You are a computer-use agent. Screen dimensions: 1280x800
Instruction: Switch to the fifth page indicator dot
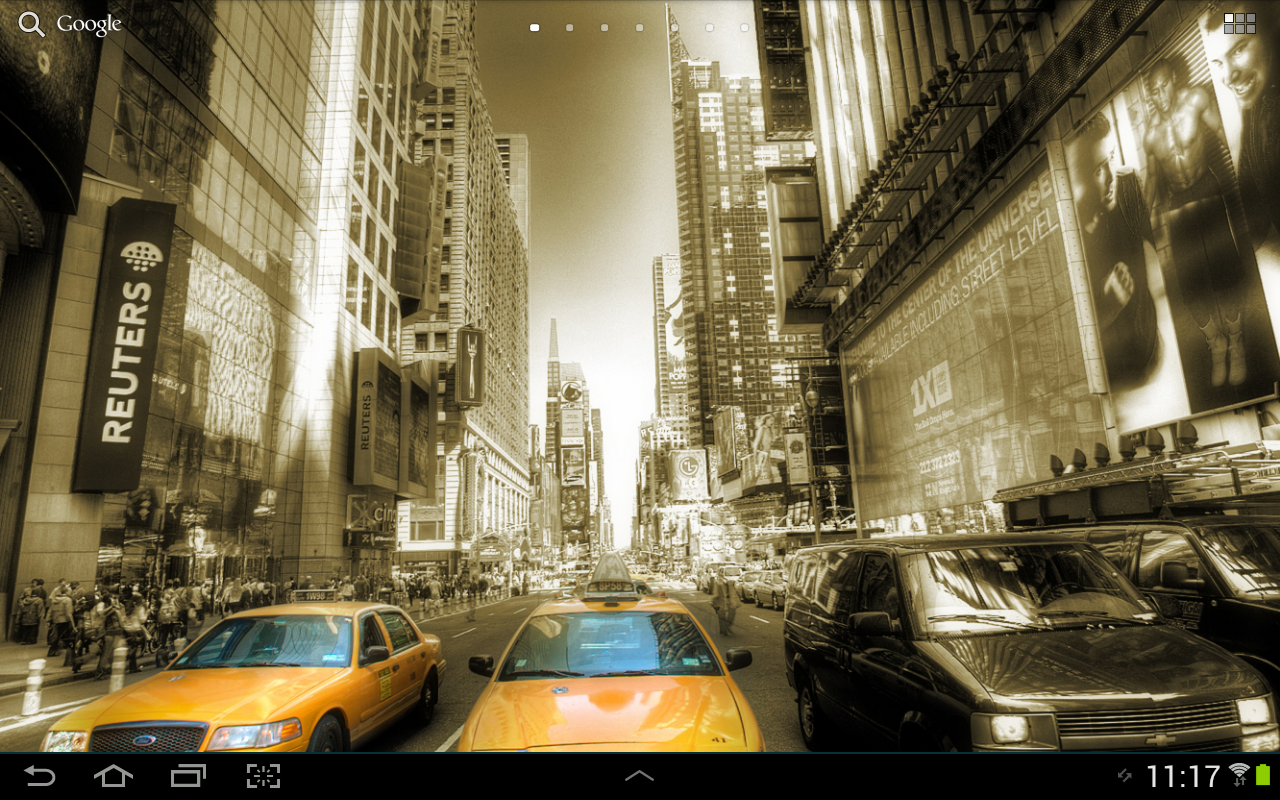tap(675, 28)
